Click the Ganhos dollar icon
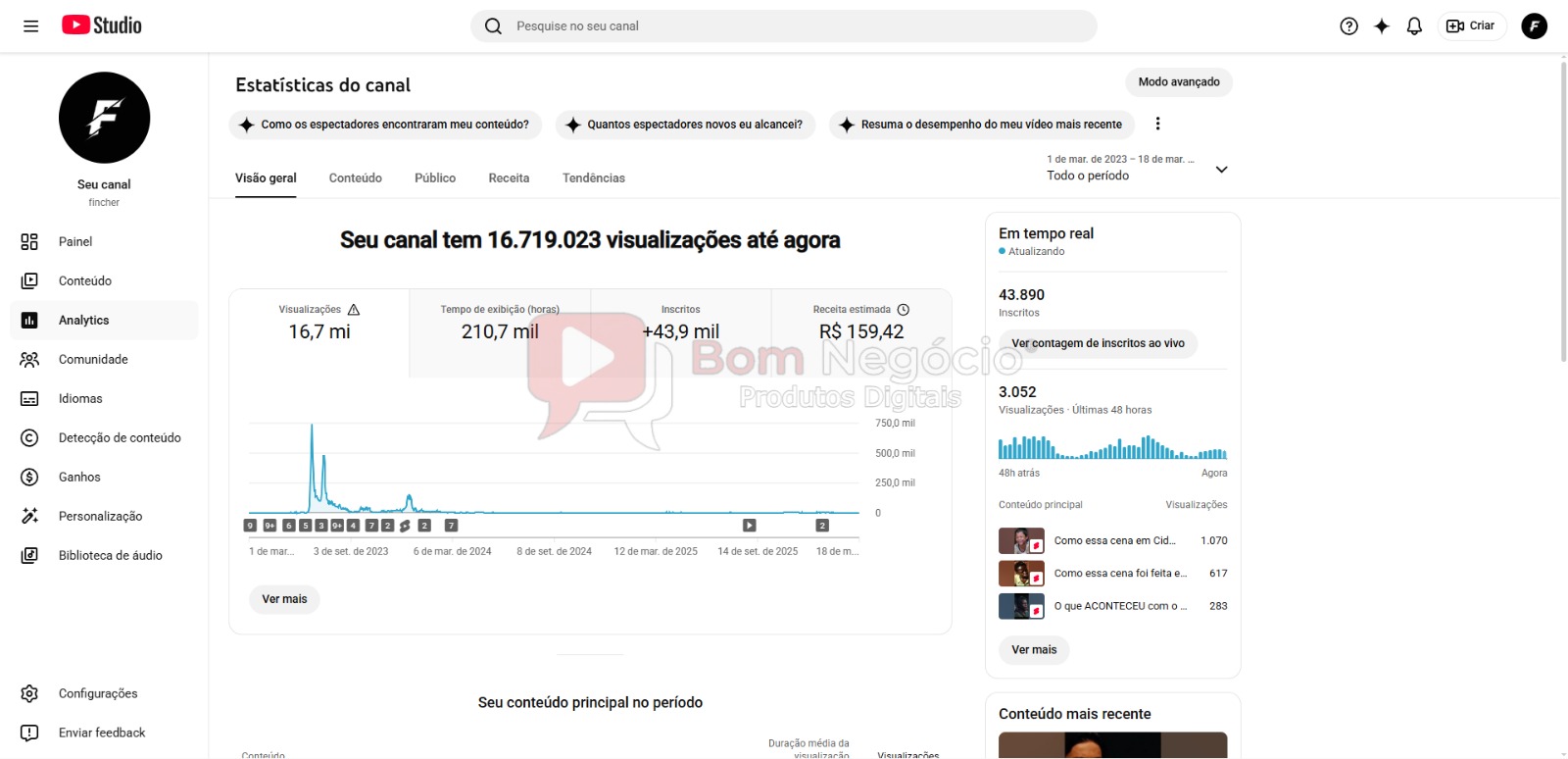The height and width of the screenshot is (759, 1568). point(29,477)
